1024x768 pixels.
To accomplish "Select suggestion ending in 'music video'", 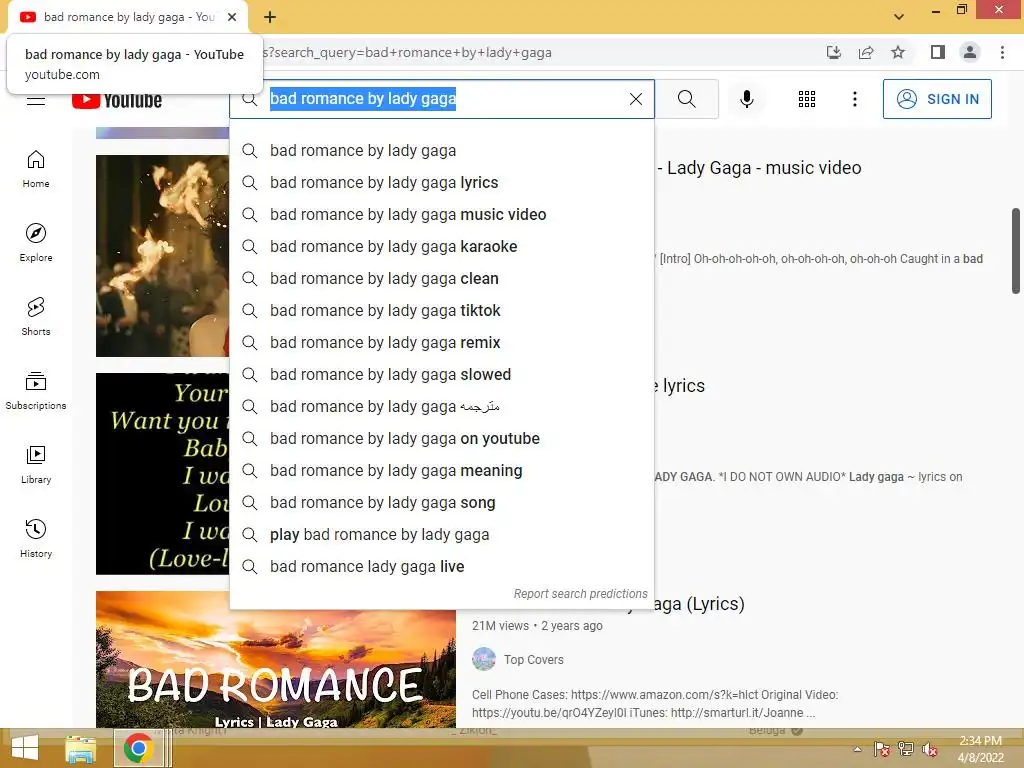I will click(x=441, y=214).
